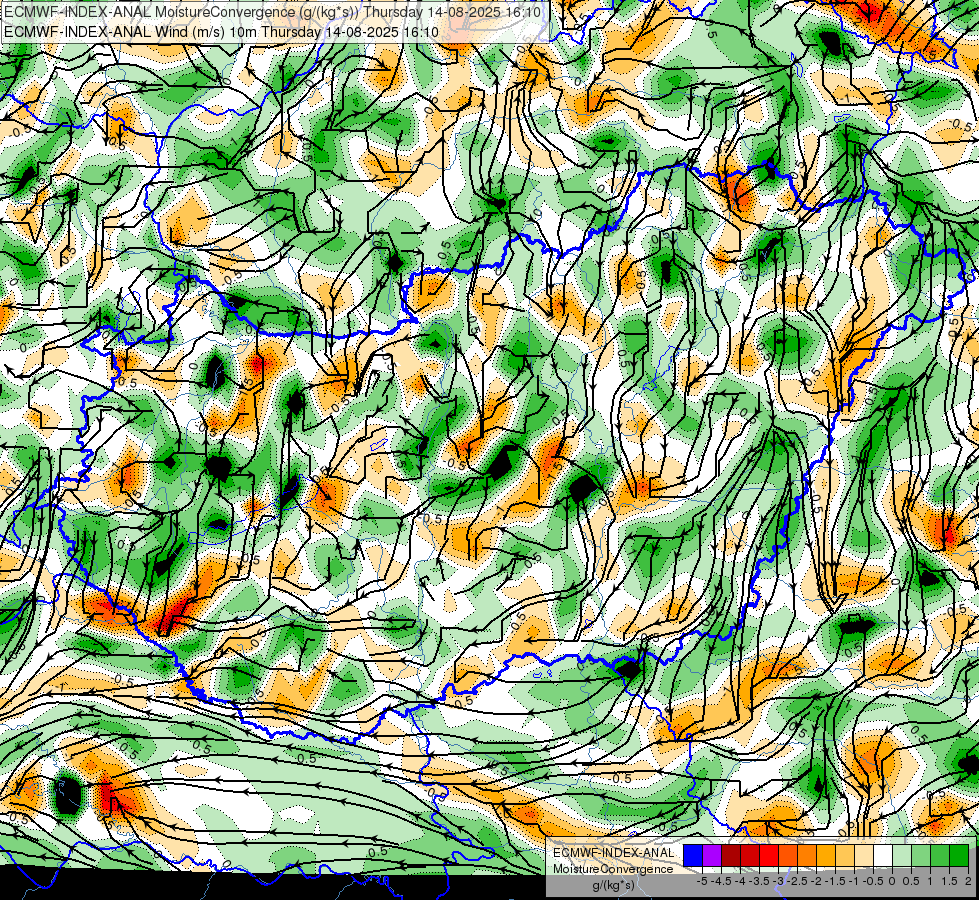
Task: Click the -2.5 tick label in legend
Action: point(797,881)
